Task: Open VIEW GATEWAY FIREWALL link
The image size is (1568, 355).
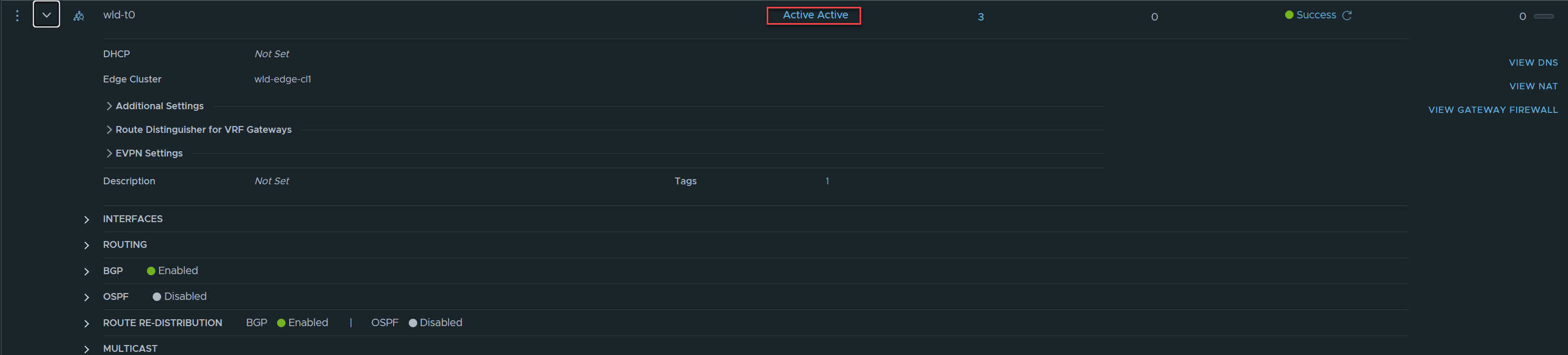Action: pyautogui.click(x=1492, y=110)
